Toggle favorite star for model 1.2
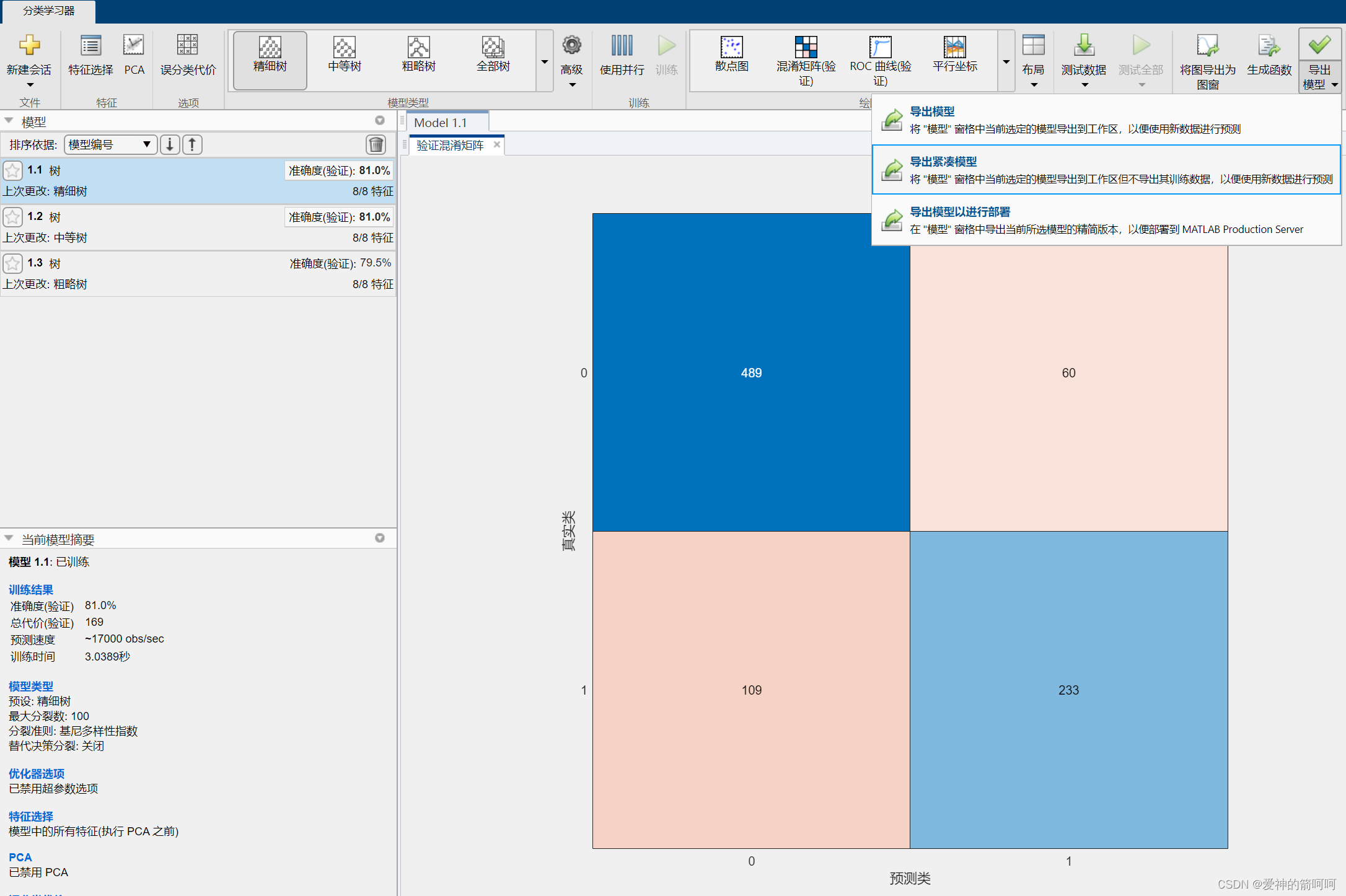The image size is (1346, 896). 13,217
